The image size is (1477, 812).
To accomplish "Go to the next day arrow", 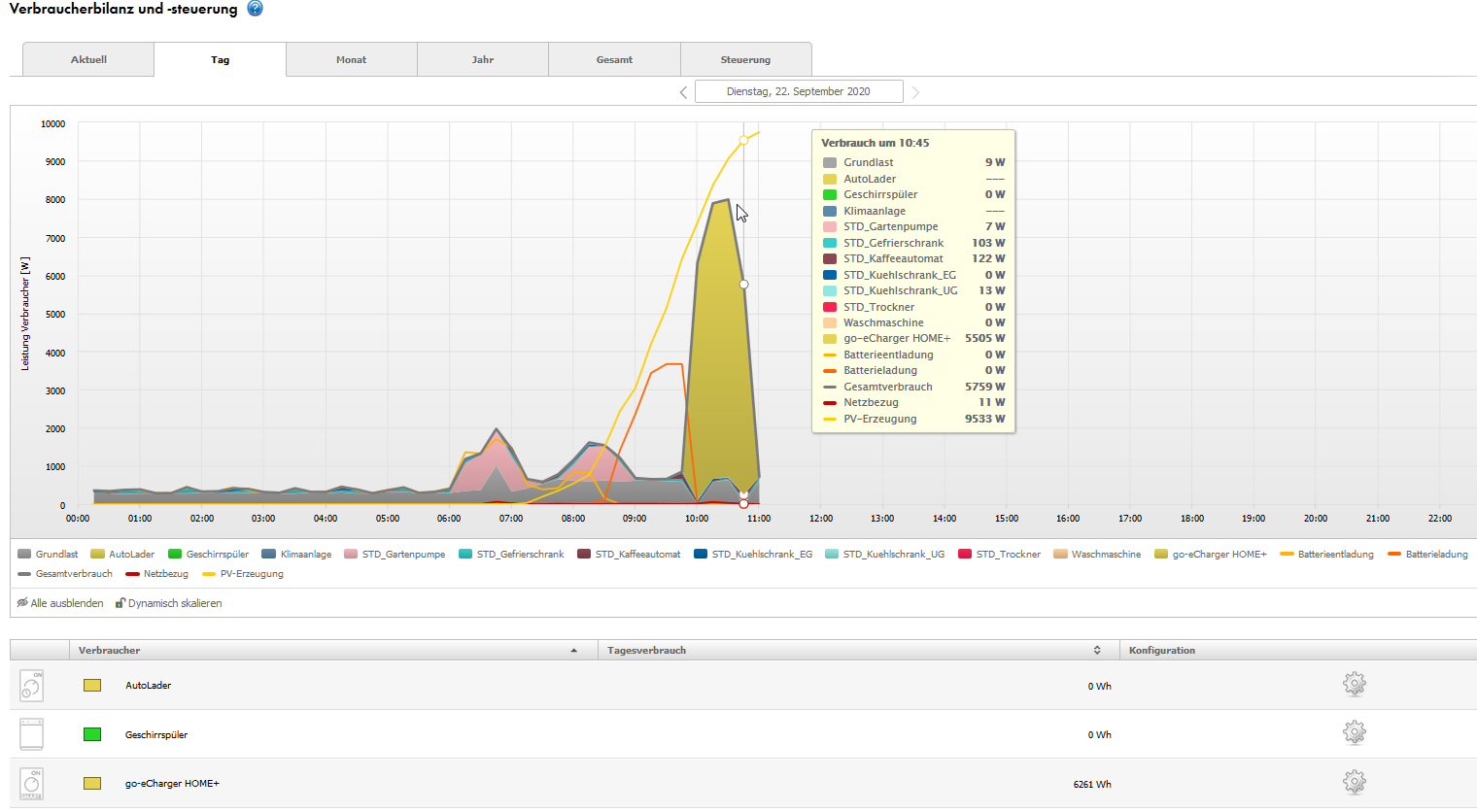I will pos(915,92).
